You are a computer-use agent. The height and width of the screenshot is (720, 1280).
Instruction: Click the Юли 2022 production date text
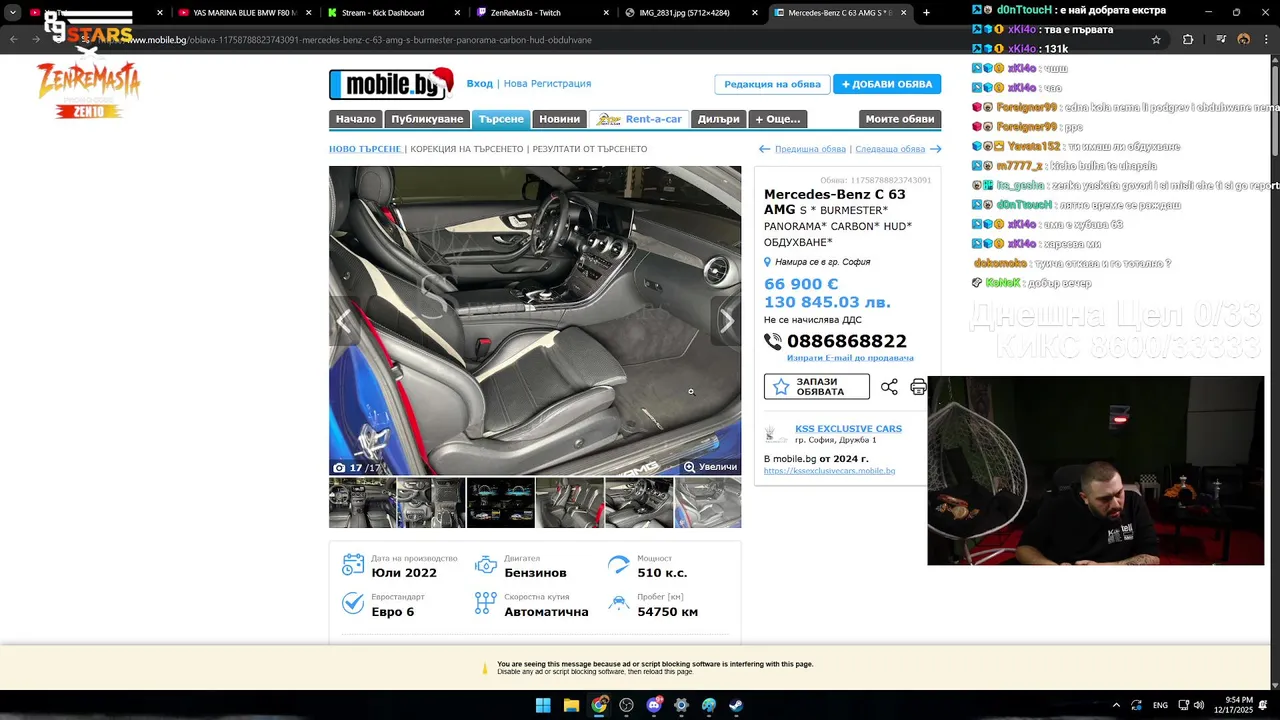404,573
